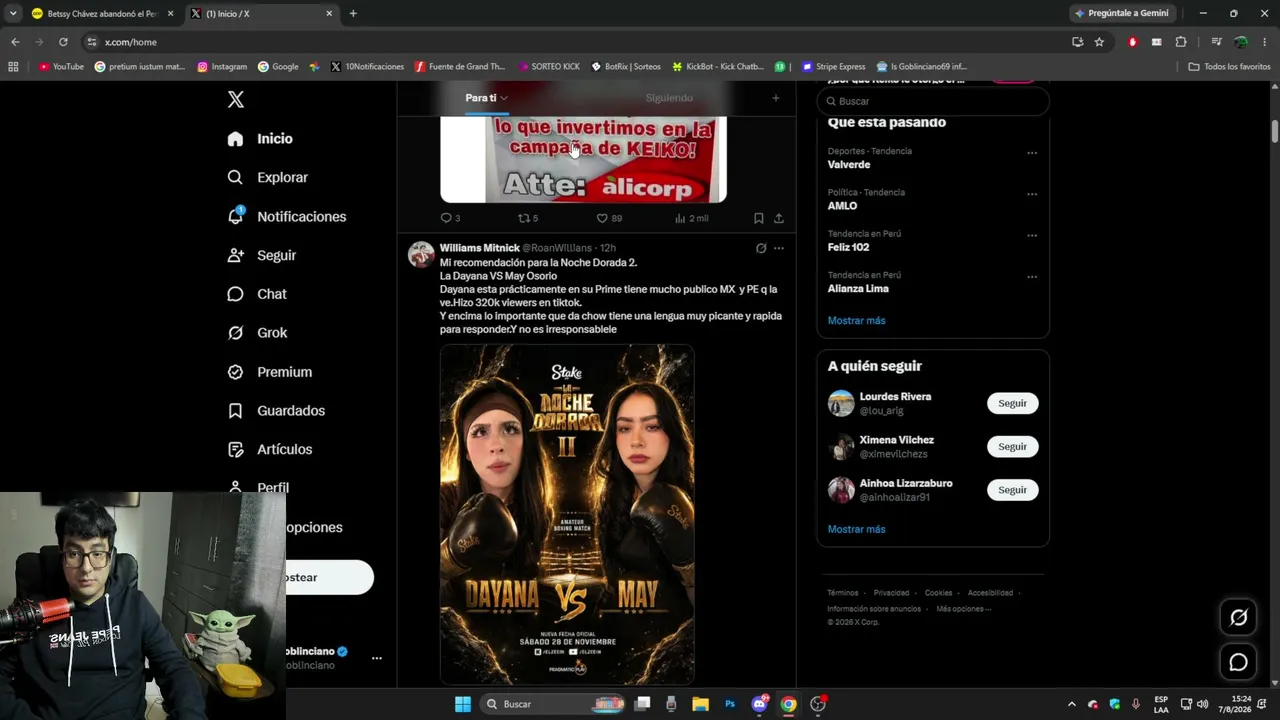Open Chrome three-dot menu
The width and height of the screenshot is (1280, 720).
tap(1265, 42)
